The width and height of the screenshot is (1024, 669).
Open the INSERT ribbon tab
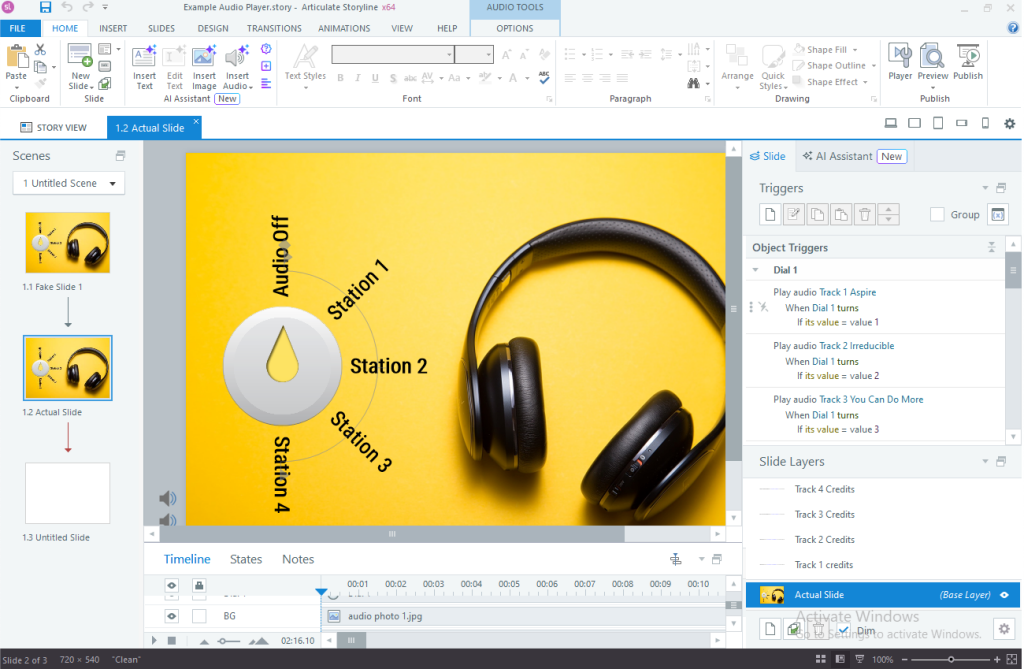pos(113,28)
